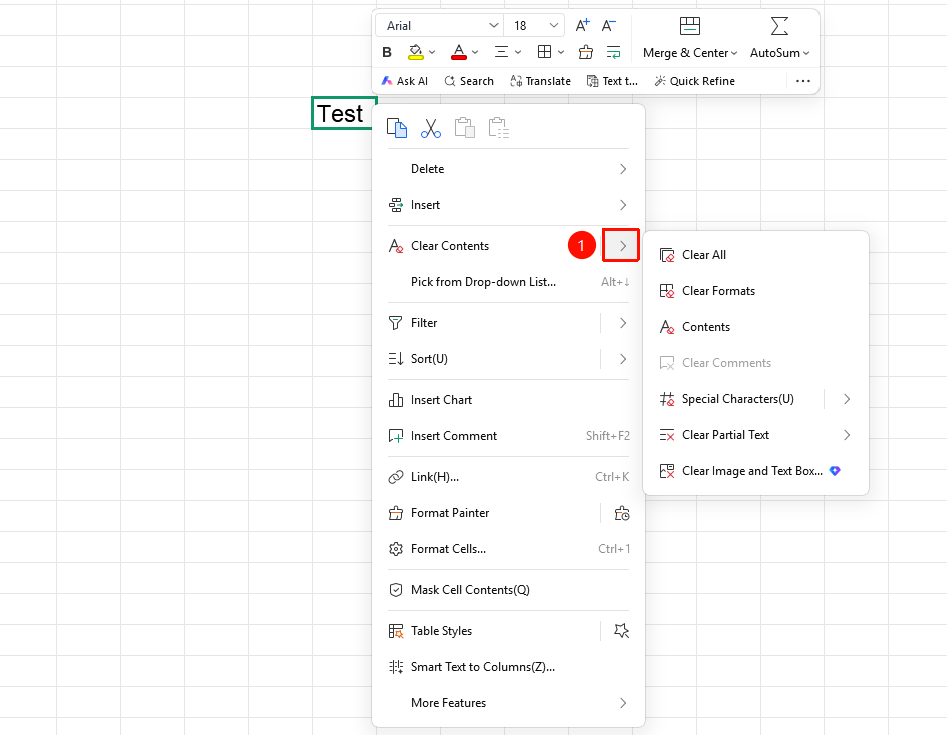This screenshot has width=947, height=735.
Task: Open the Insert submenu
Action: [x=509, y=205]
